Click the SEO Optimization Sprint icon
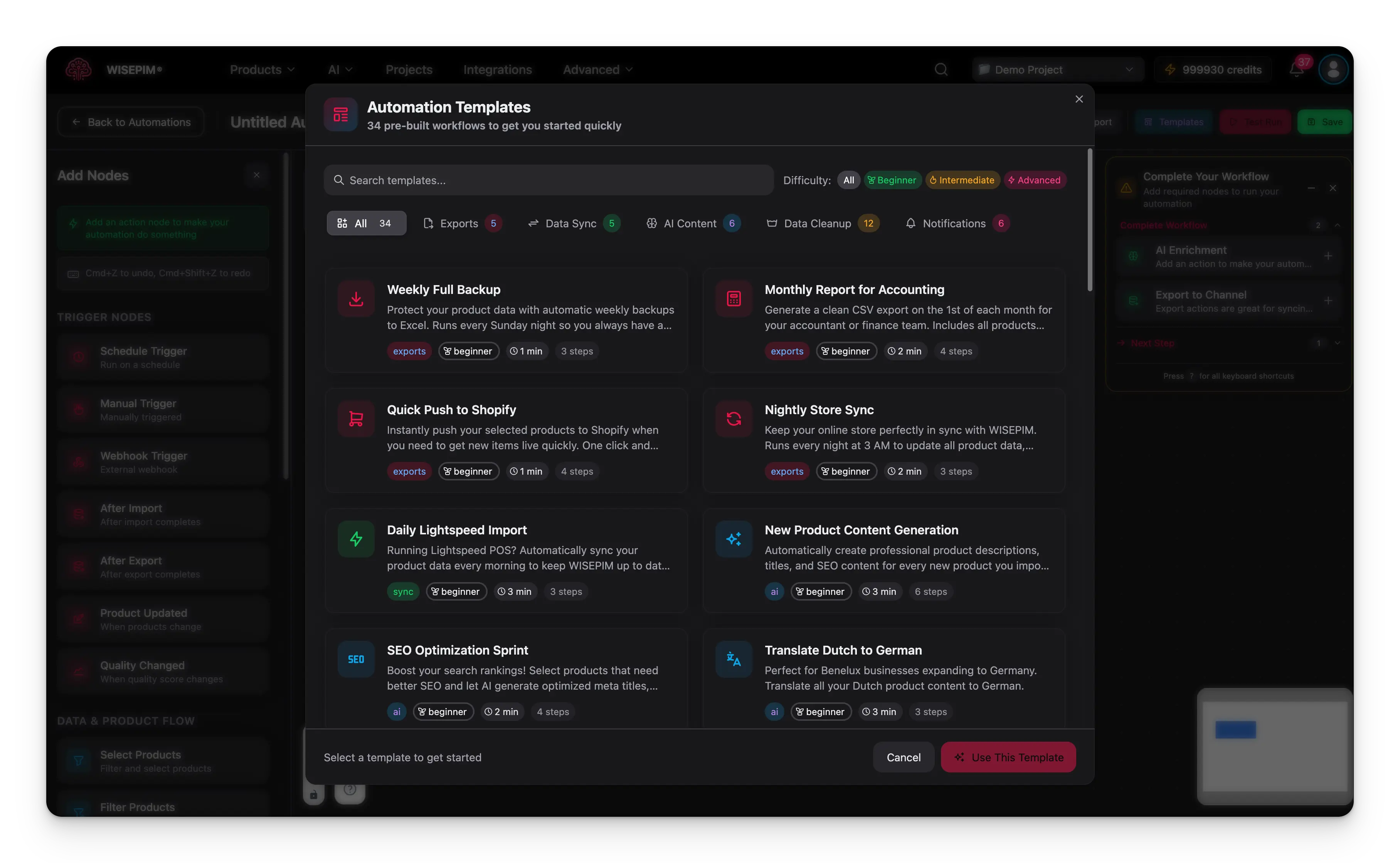 (x=356, y=659)
